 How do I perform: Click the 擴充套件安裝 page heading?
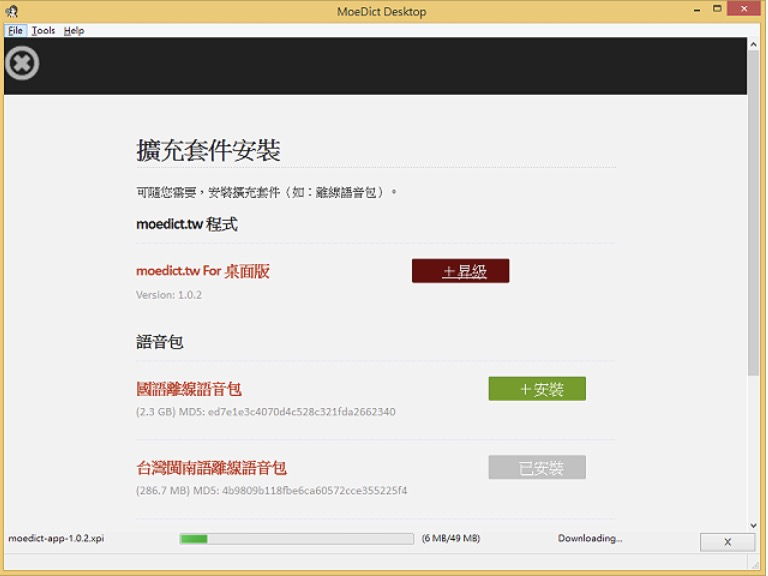(x=208, y=150)
